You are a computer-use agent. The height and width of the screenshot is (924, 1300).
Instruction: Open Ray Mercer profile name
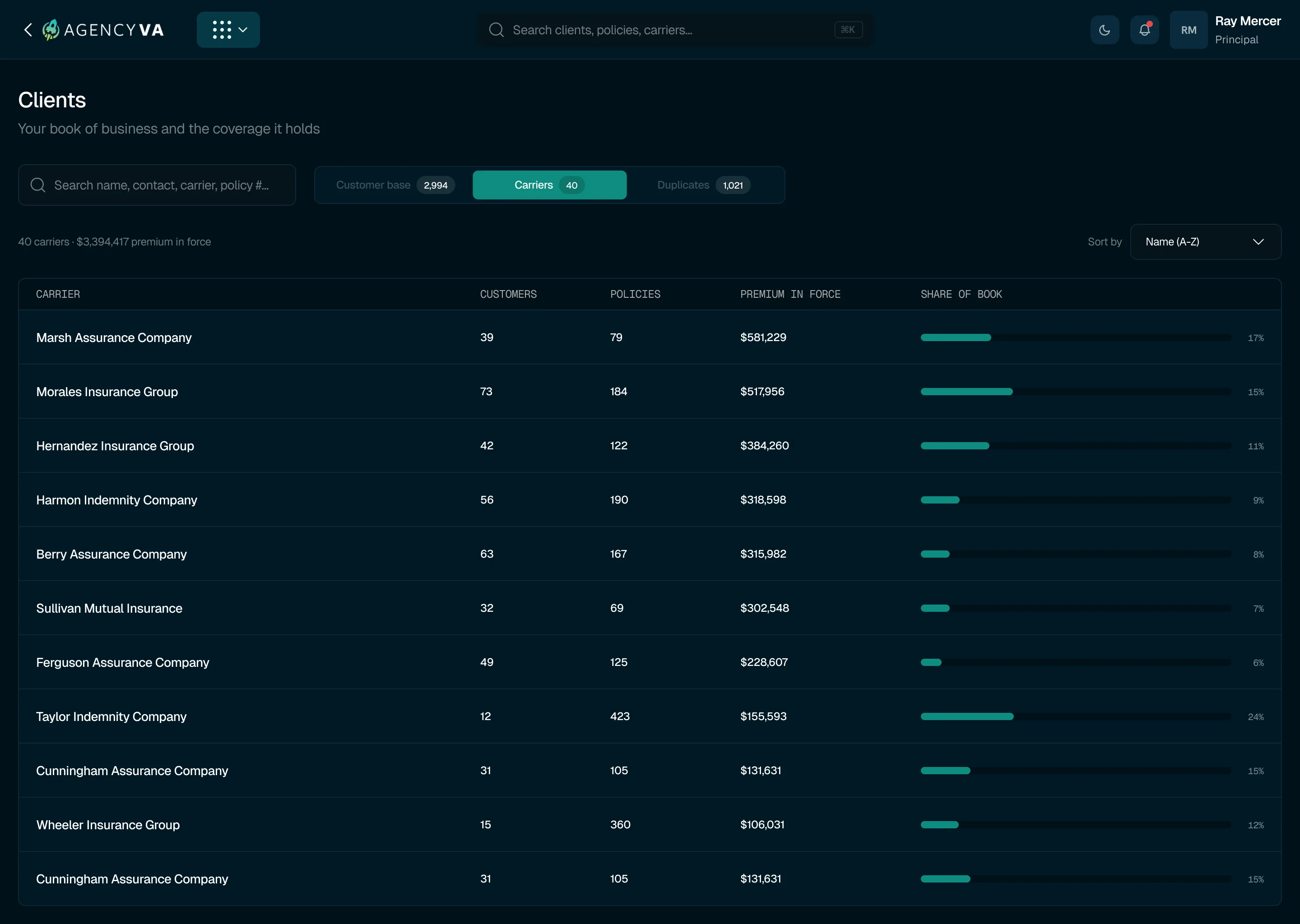click(x=1248, y=21)
